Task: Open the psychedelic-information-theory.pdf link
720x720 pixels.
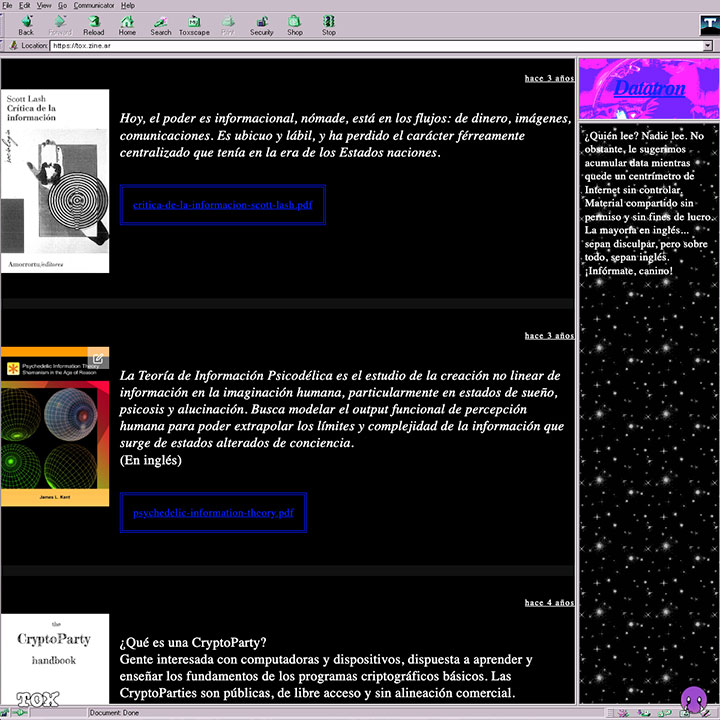Action: click(213, 513)
